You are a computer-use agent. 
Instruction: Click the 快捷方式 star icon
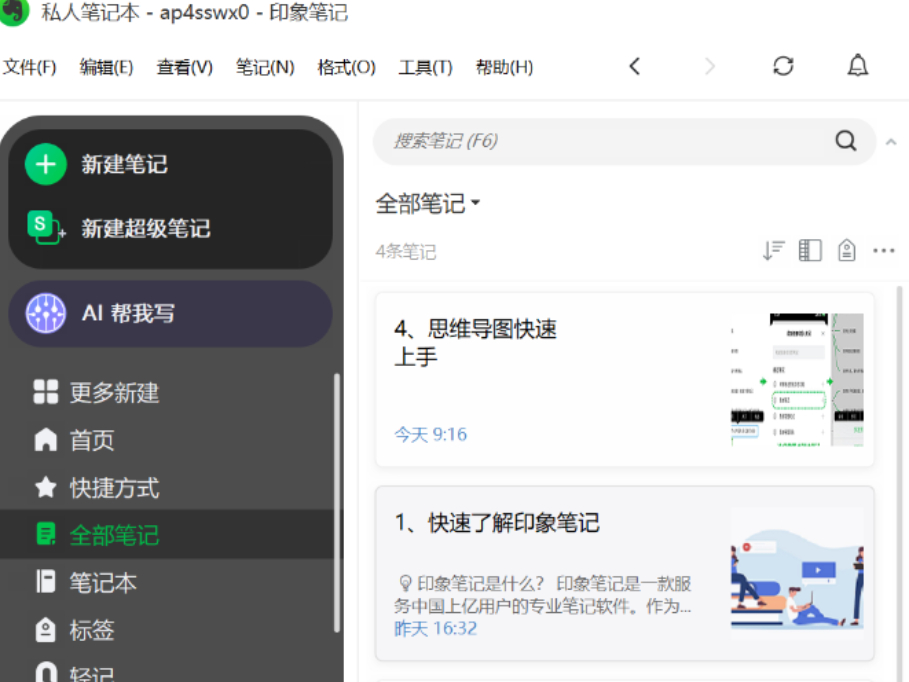[x=46, y=487]
